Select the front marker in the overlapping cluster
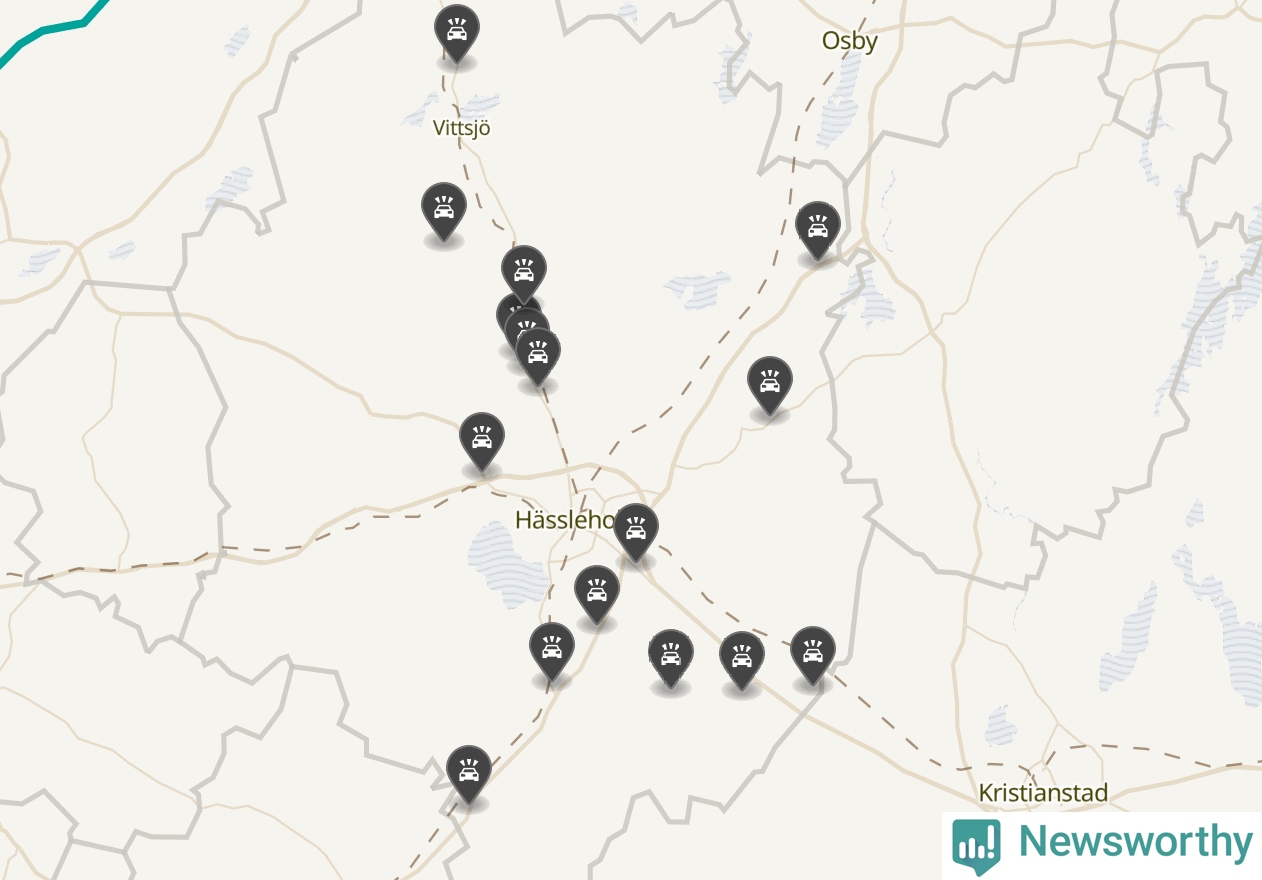The height and width of the screenshot is (880, 1262). point(538,355)
